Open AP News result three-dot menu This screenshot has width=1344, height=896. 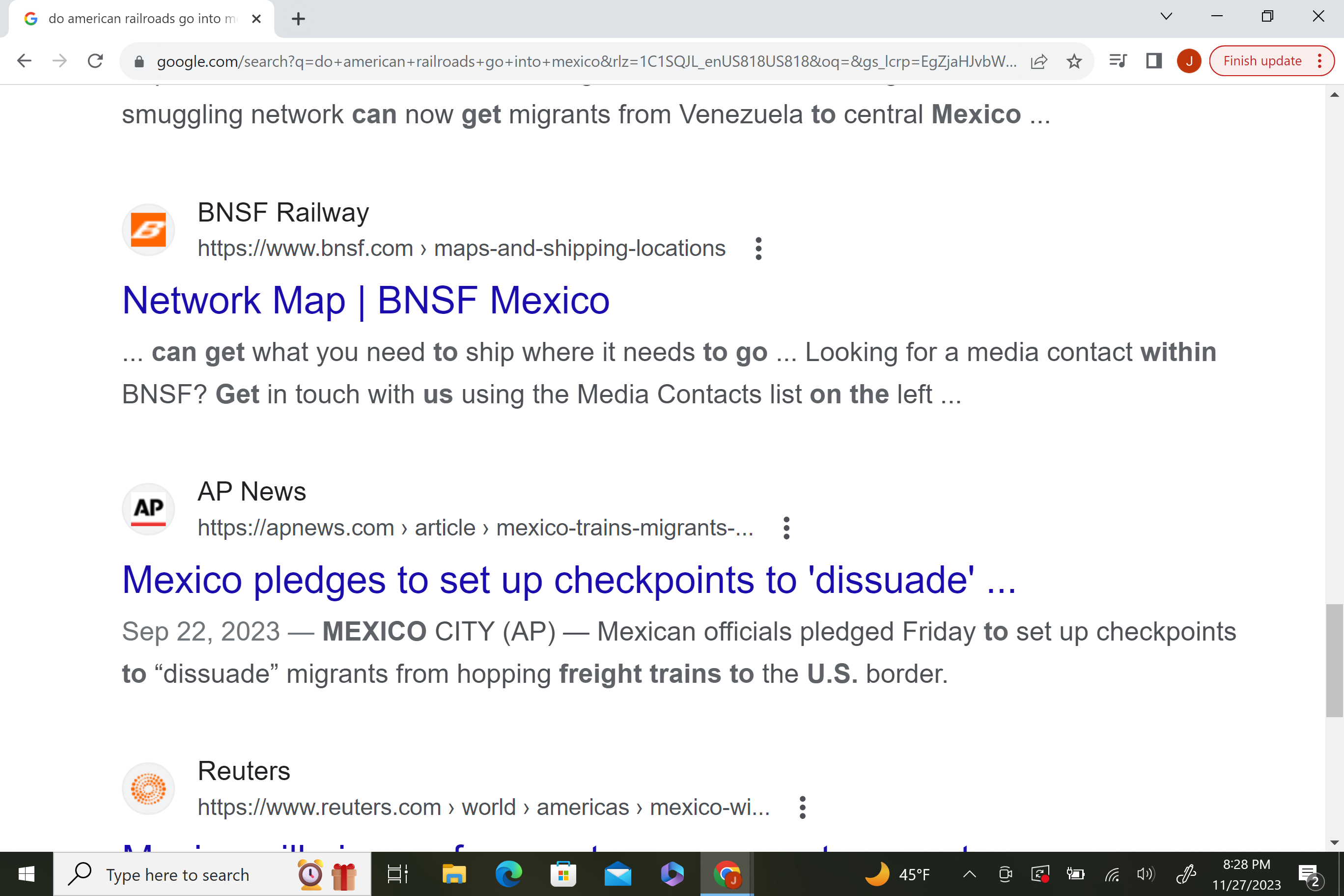click(x=786, y=528)
